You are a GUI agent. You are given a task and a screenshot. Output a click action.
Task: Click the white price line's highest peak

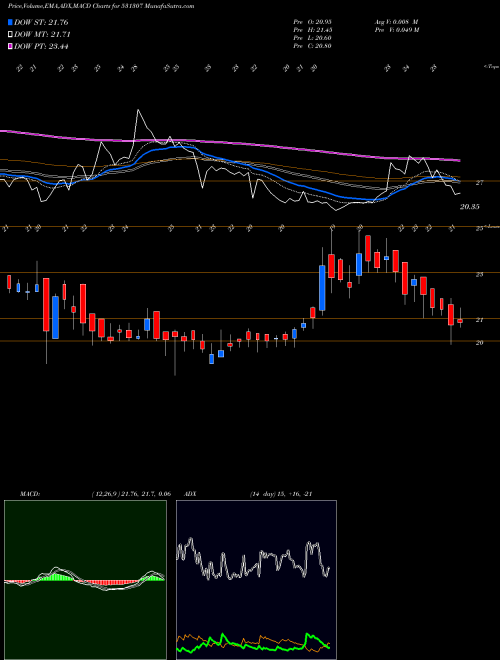pyautogui.click(x=138, y=111)
